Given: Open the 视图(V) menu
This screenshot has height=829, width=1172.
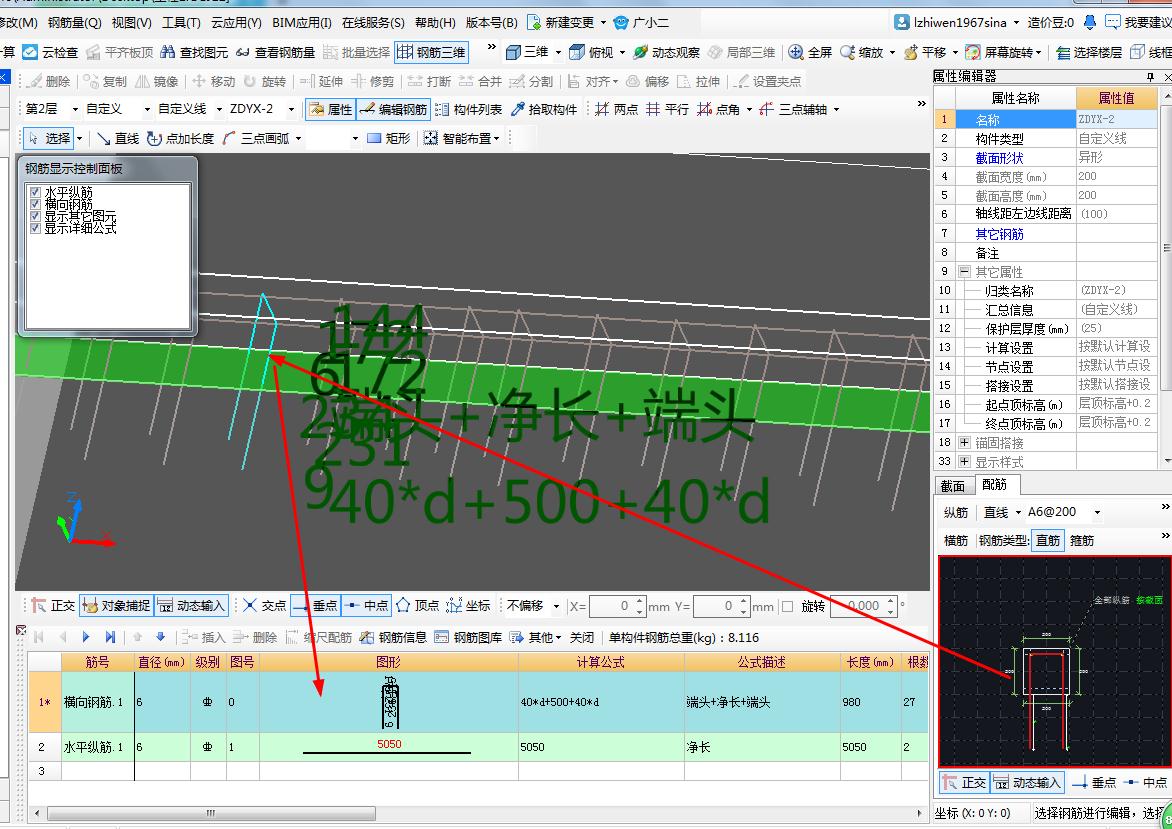Looking at the screenshot, I should point(132,22).
